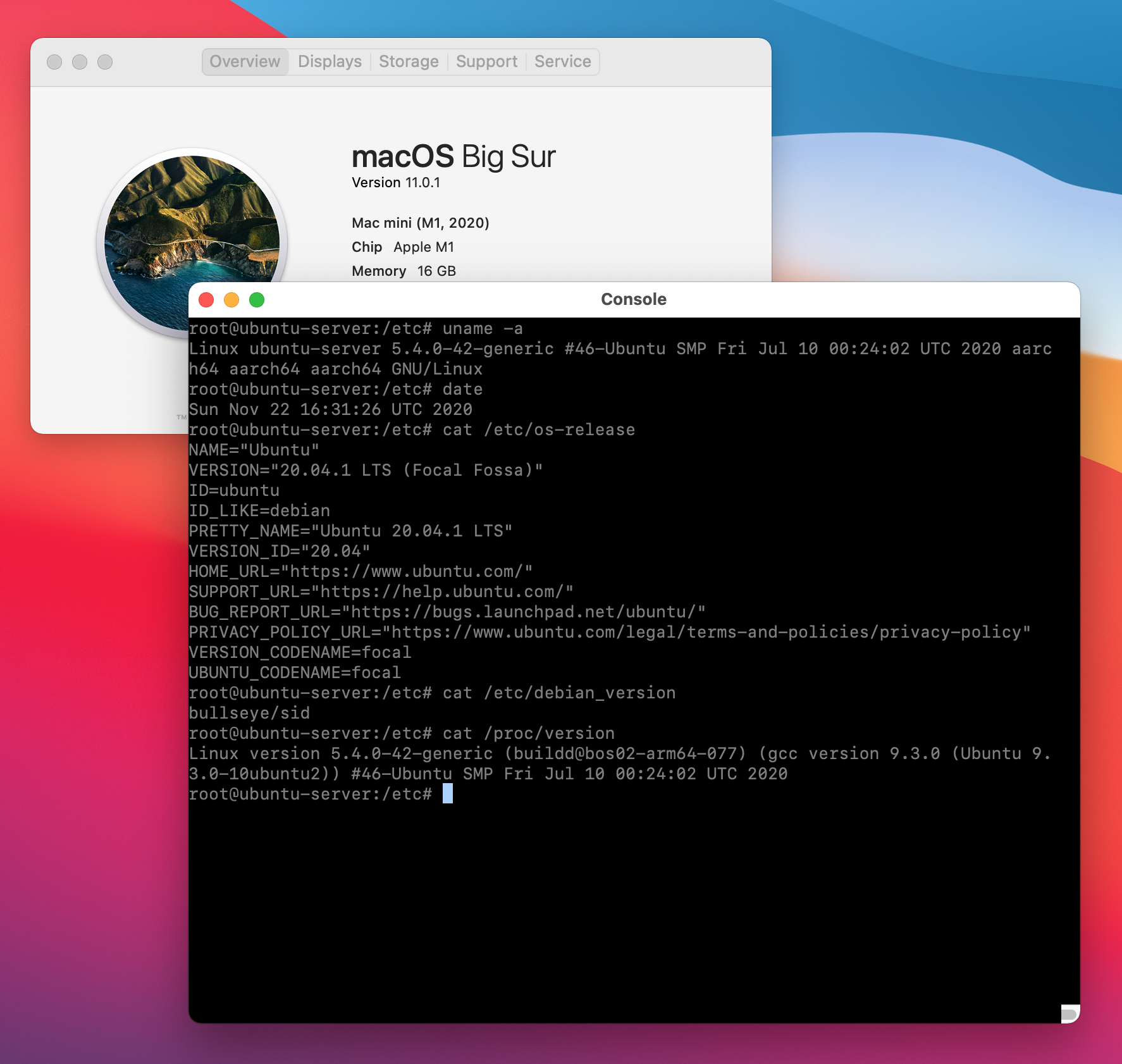Image resolution: width=1122 pixels, height=1064 pixels.
Task: Click the PRIVACY_POLICY_URL line in the terminal
Action: 610,633
